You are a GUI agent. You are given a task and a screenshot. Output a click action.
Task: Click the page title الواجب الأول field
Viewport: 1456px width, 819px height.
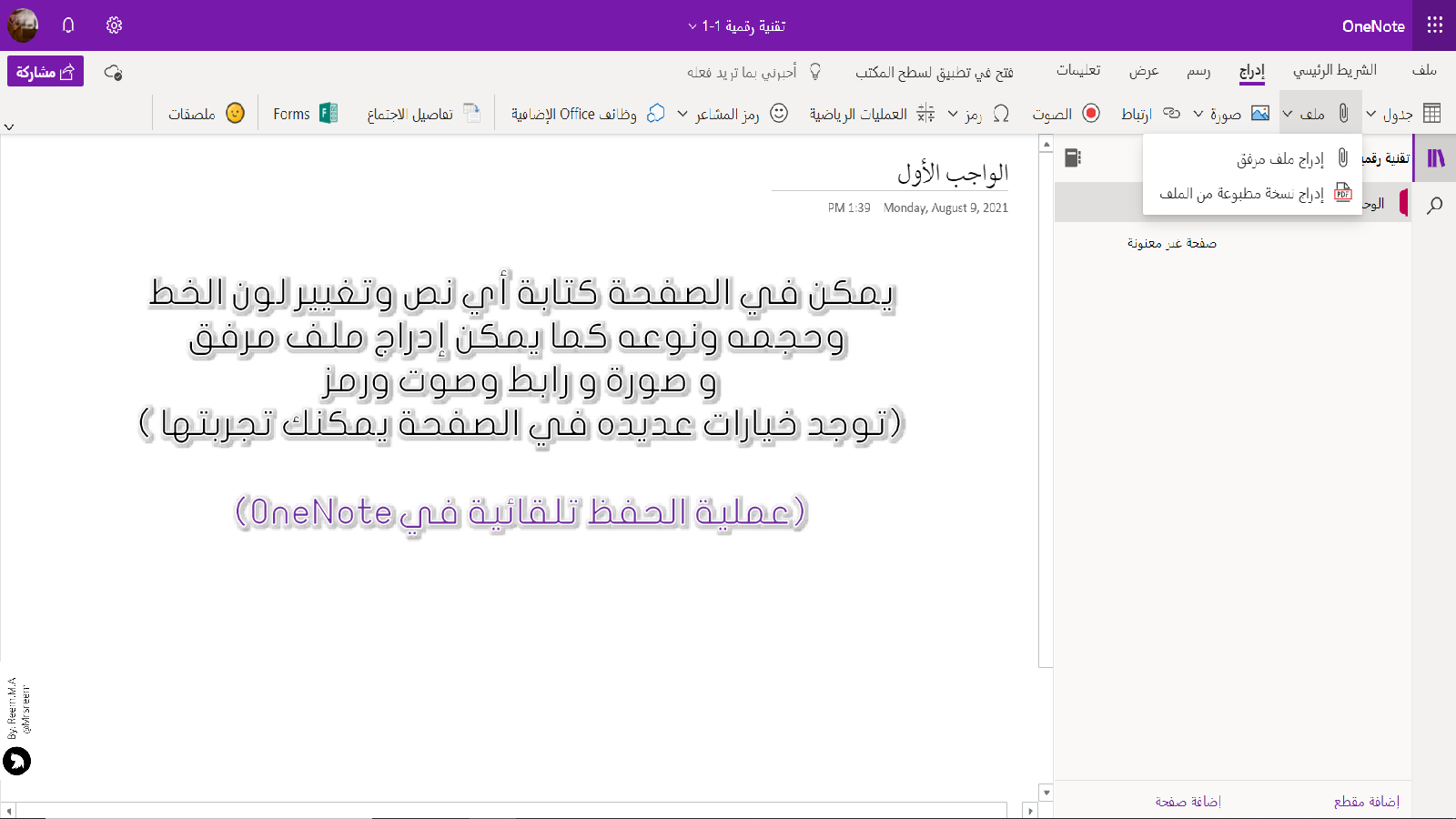pos(952,173)
